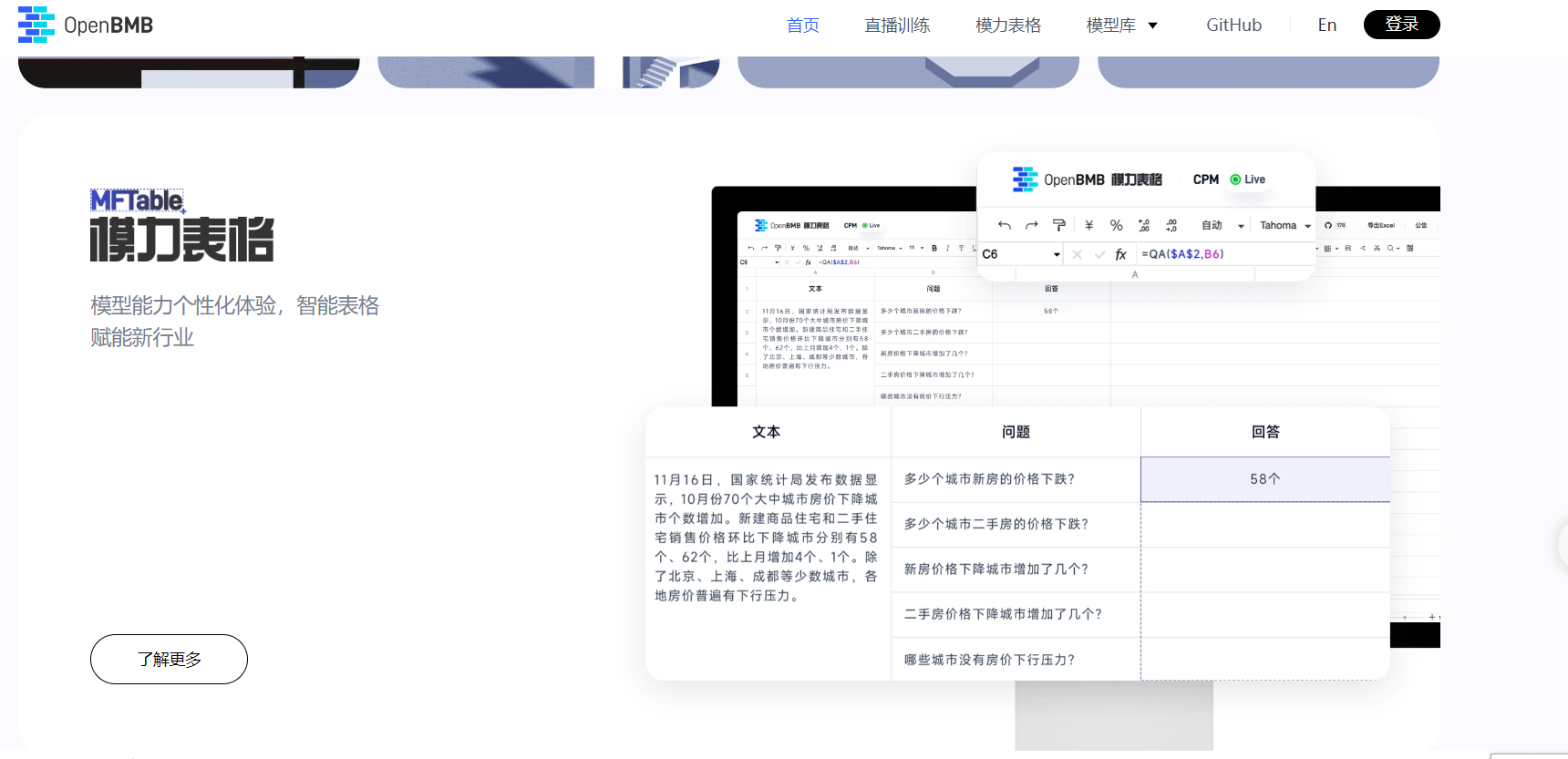
Task: Open the Tahoma font dropdown
Action: (x=1285, y=225)
